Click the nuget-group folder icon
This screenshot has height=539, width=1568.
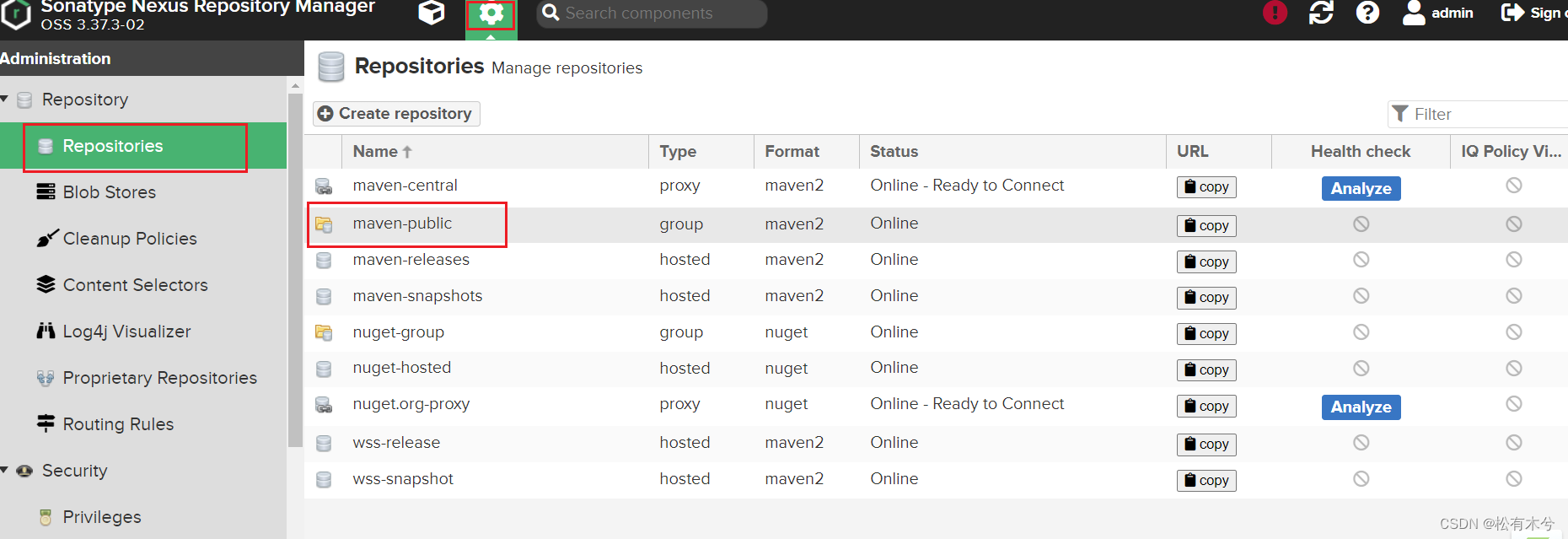tap(324, 332)
